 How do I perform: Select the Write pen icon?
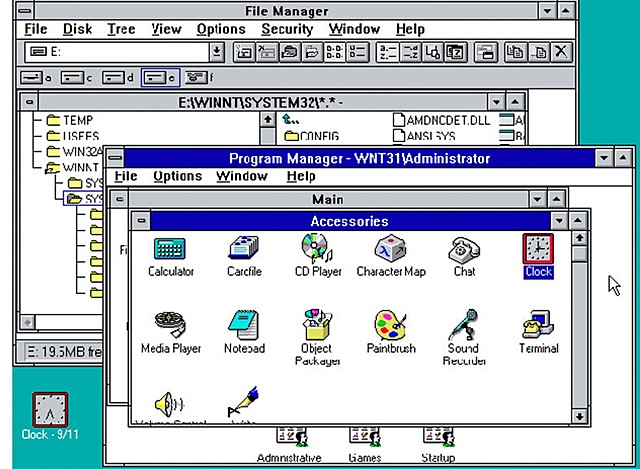coord(243,402)
